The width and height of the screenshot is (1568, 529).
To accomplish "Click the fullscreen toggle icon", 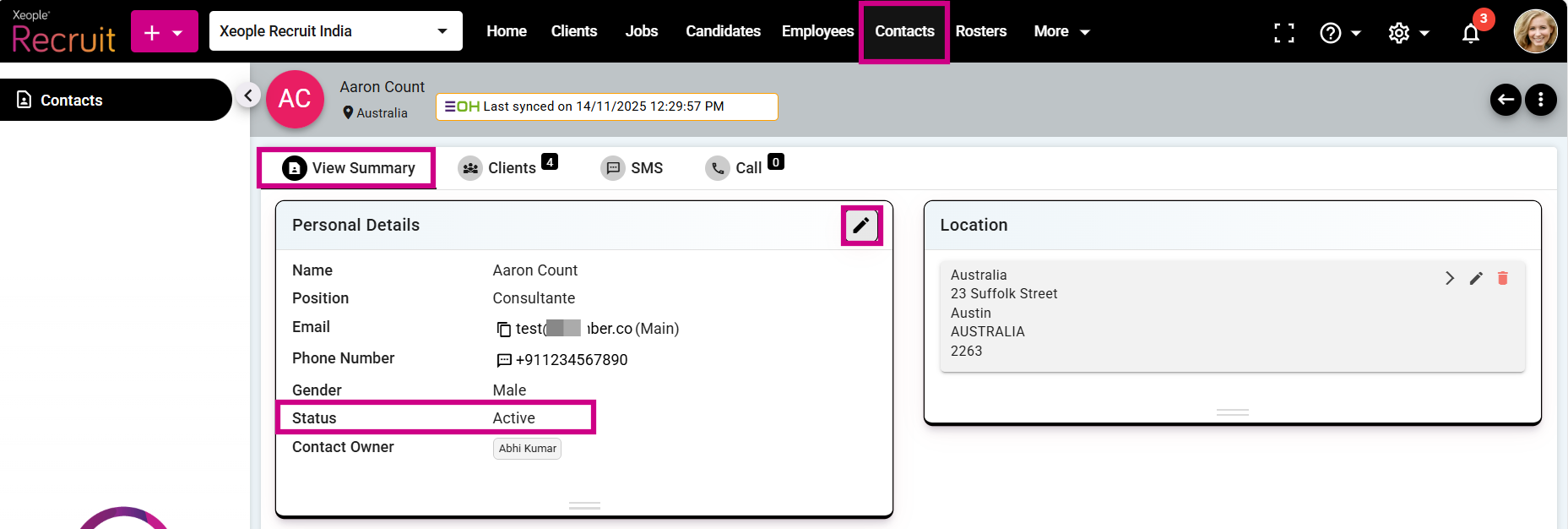I will tap(1283, 32).
